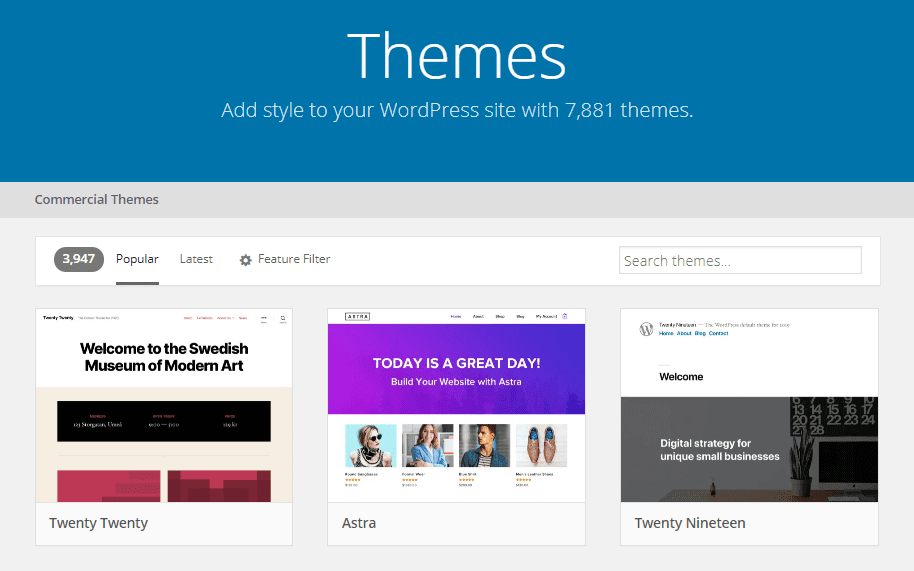
Task: Open the Twenty Twenty theme thumbnail
Action: [x=164, y=406]
